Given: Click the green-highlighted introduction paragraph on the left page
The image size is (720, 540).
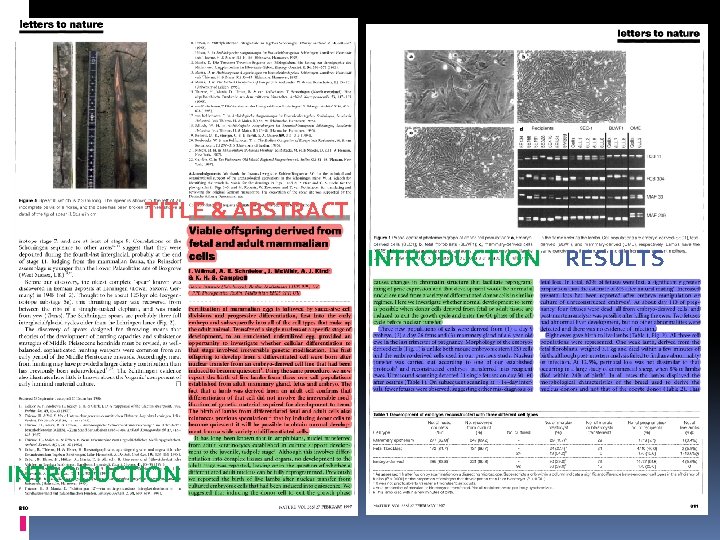Looking at the screenshot, I should pyautogui.click(x=270, y=465).
